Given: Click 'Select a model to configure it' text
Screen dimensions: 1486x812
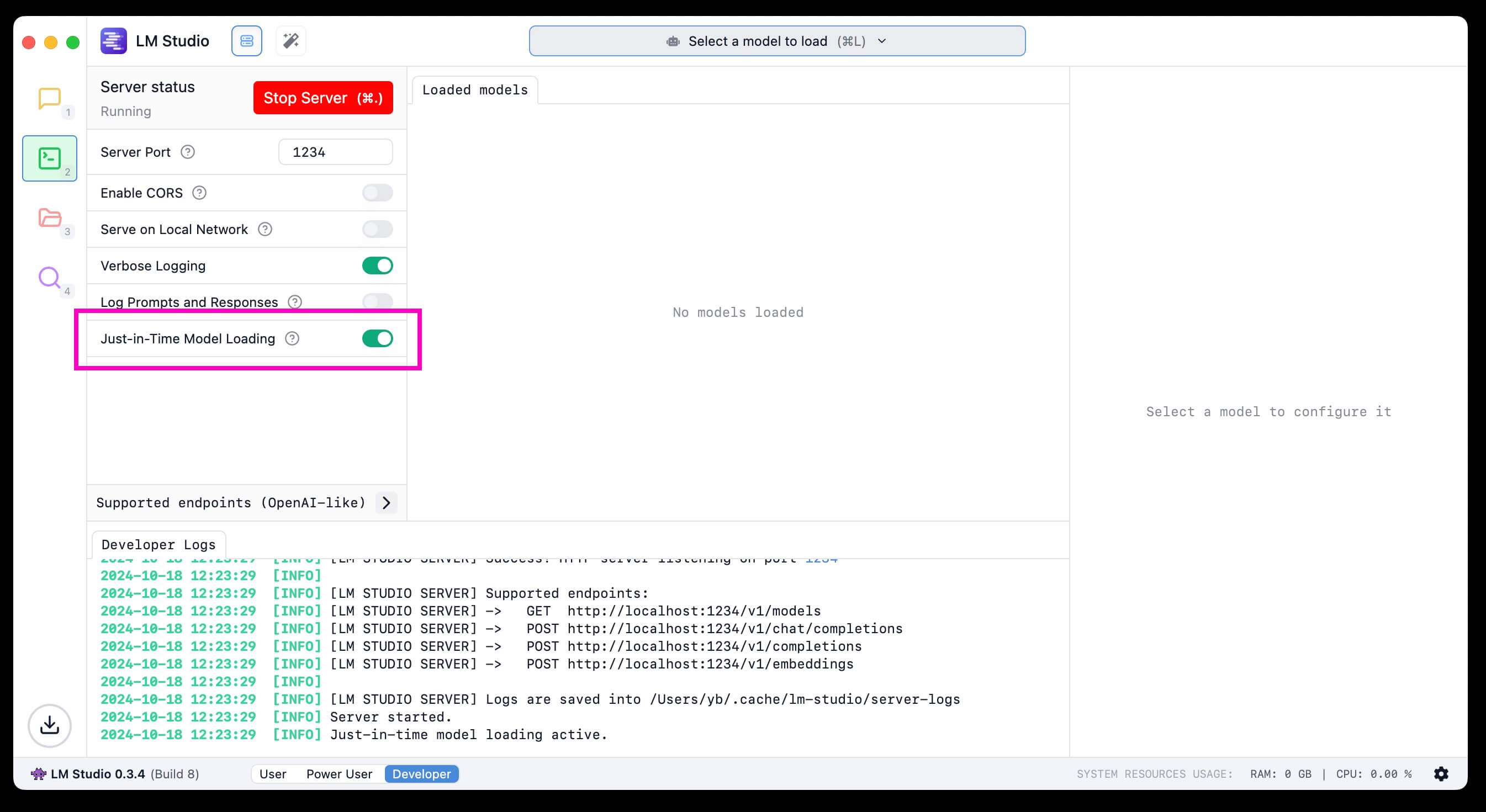Looking at the screenshot, I should [x=1268, y=412].
